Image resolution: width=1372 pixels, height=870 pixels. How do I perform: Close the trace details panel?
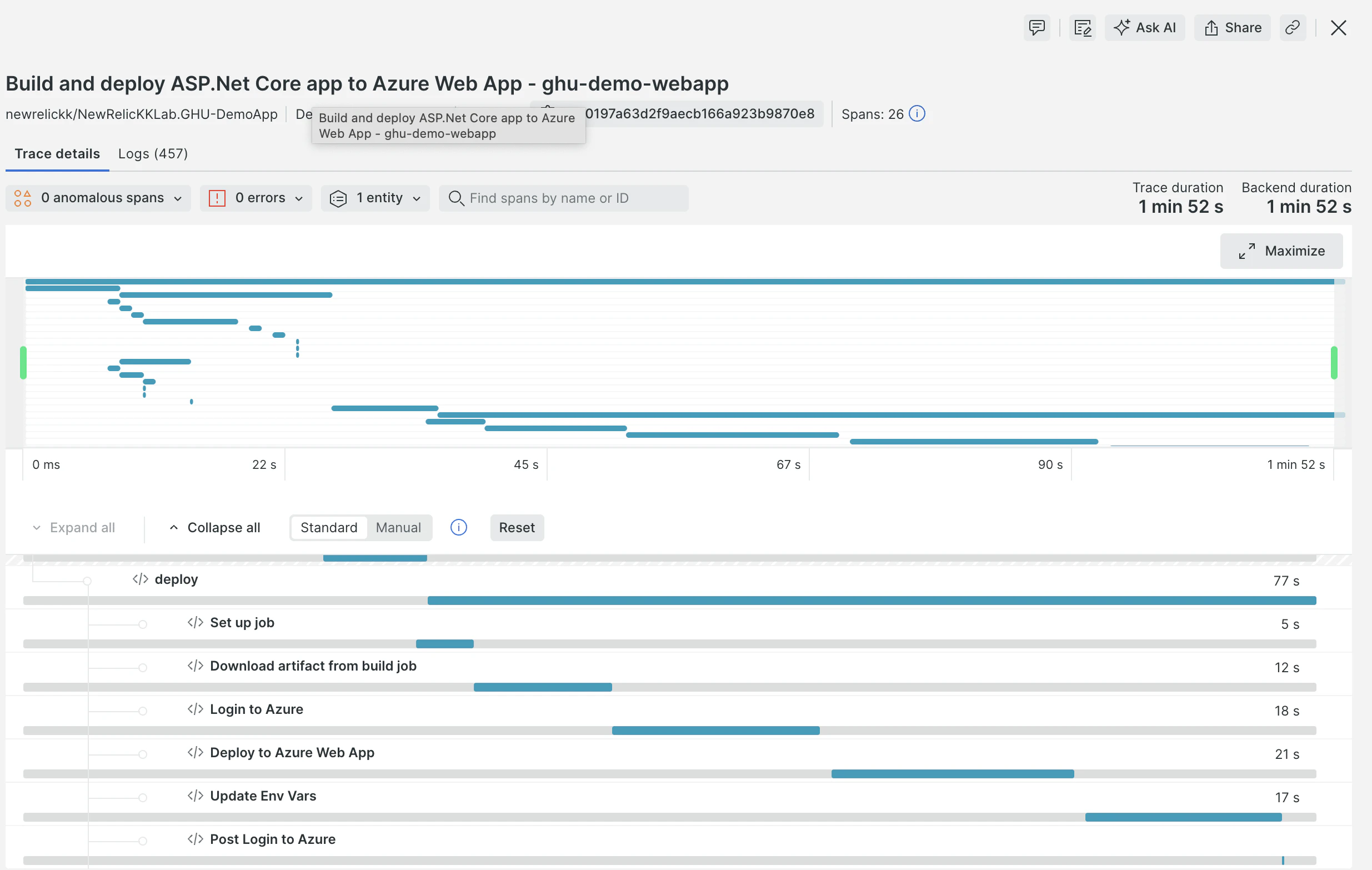[x=1338, y=27]
